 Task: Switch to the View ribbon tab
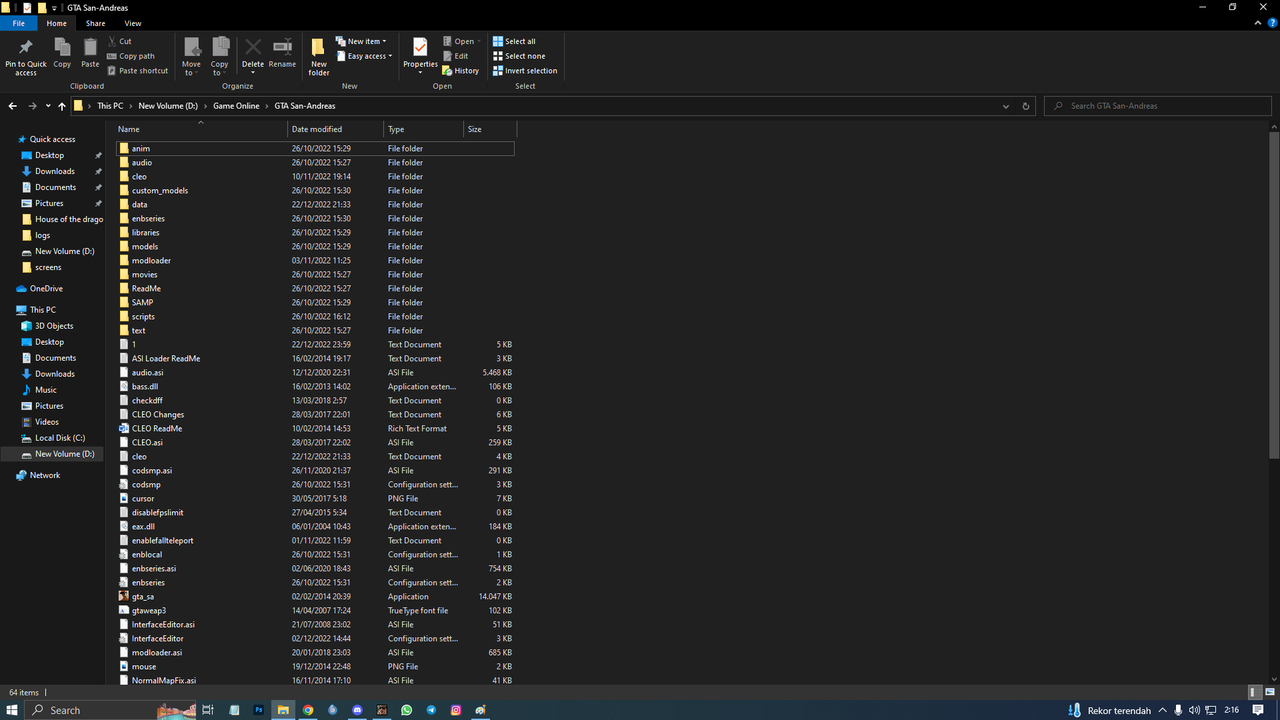click(x=133, y=23)
